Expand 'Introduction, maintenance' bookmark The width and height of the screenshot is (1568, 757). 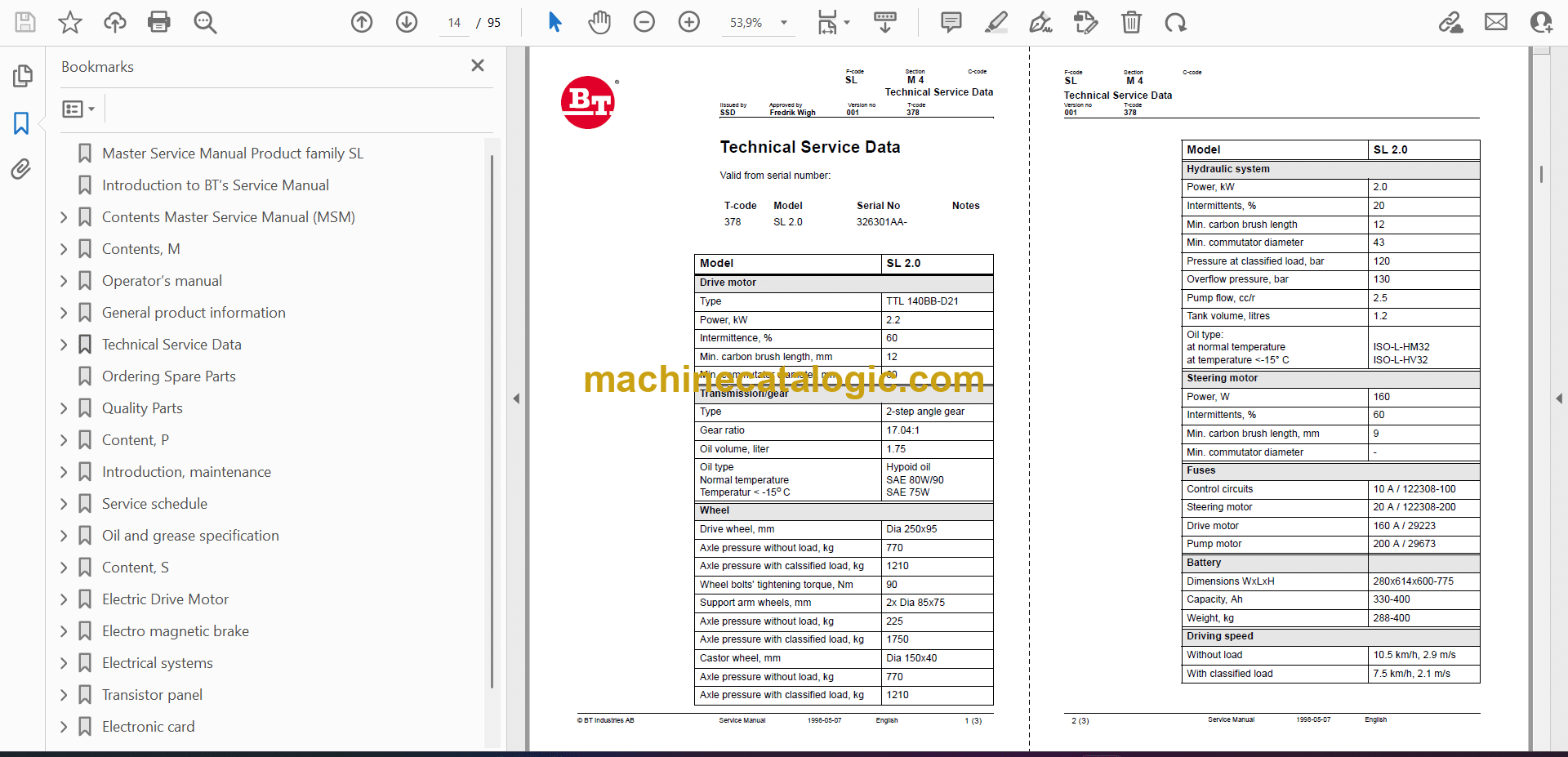point(64,472)
